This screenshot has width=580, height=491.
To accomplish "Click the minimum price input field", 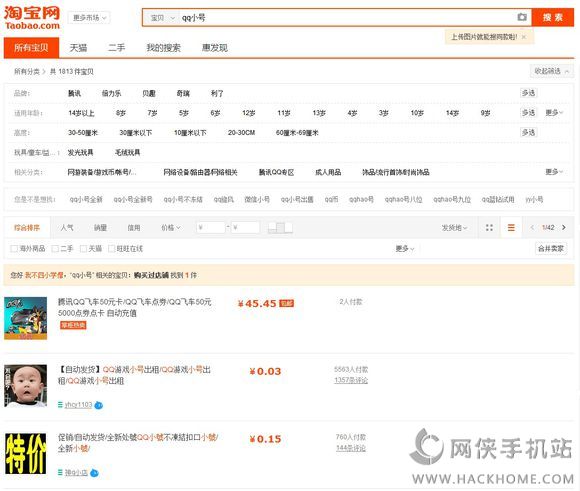I will 211,228.
